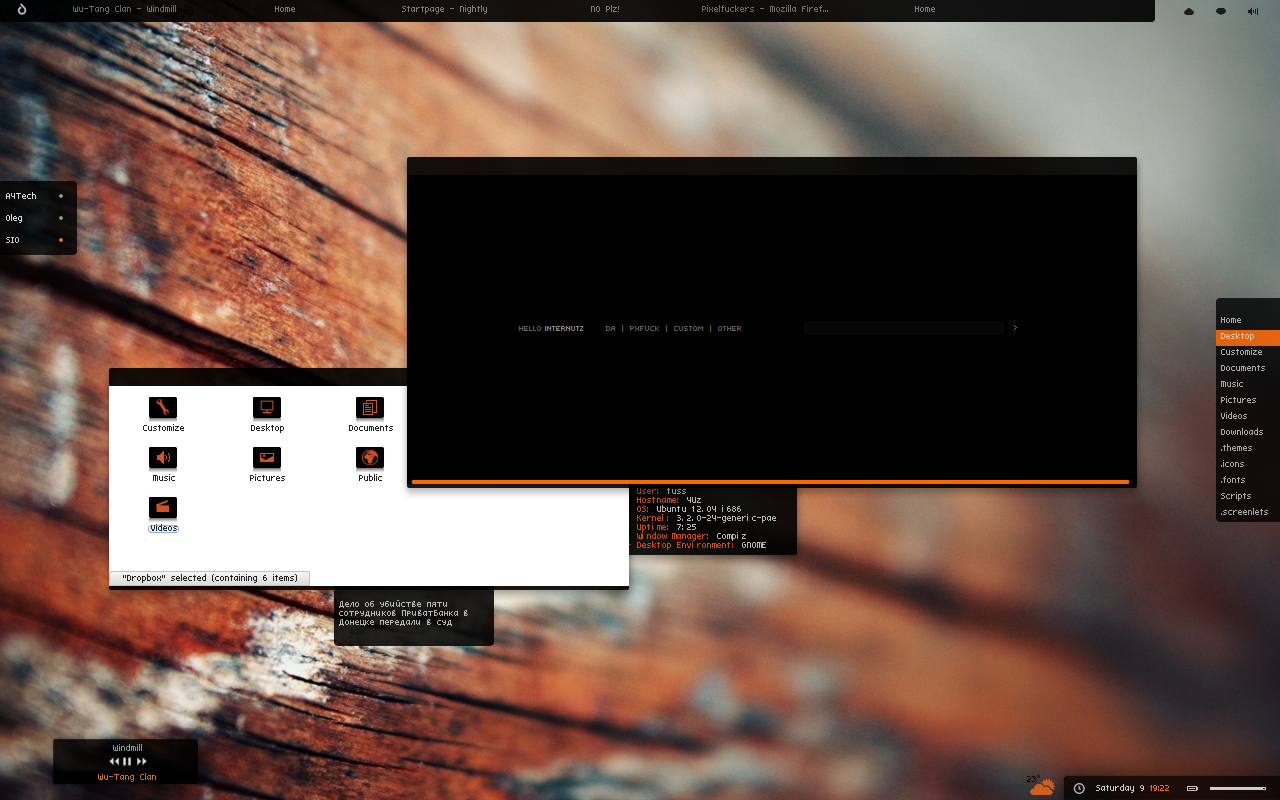
Task: Pause the Windmill track
Action: point(127,762)
